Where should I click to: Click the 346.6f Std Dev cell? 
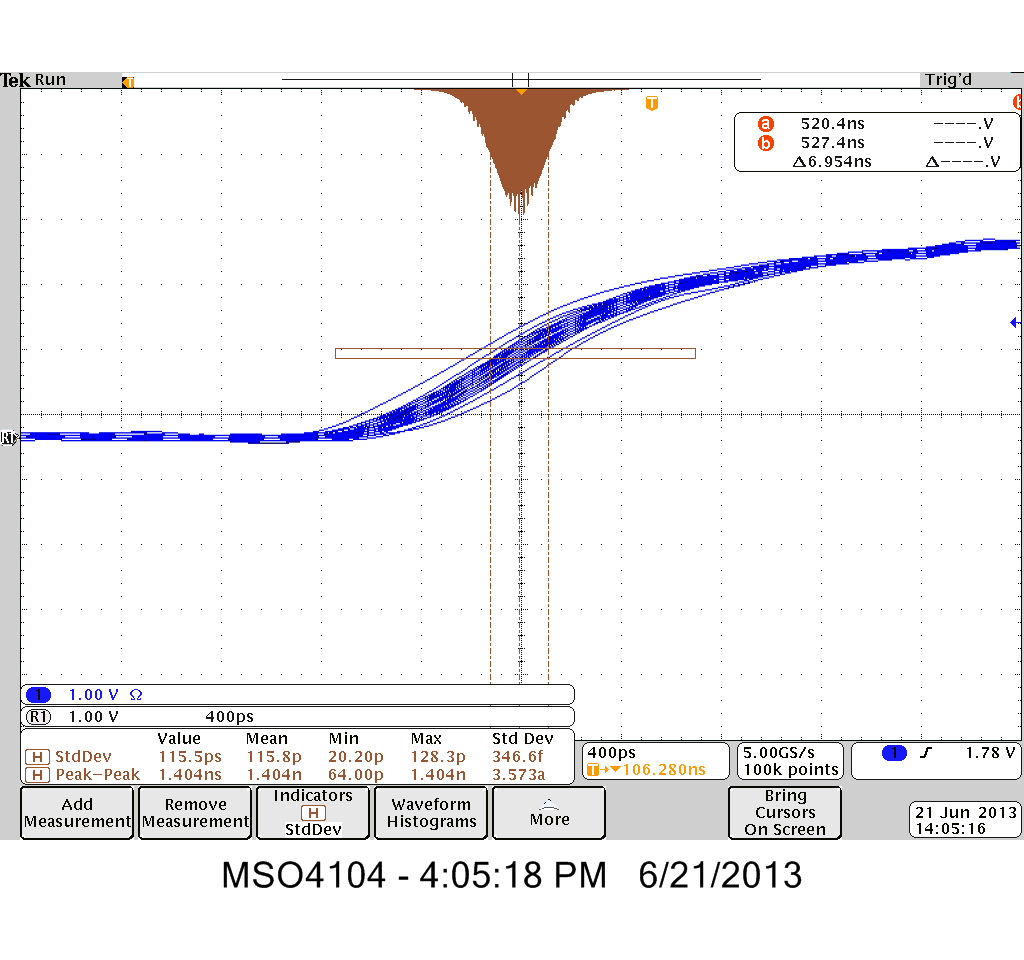(517, 757)
